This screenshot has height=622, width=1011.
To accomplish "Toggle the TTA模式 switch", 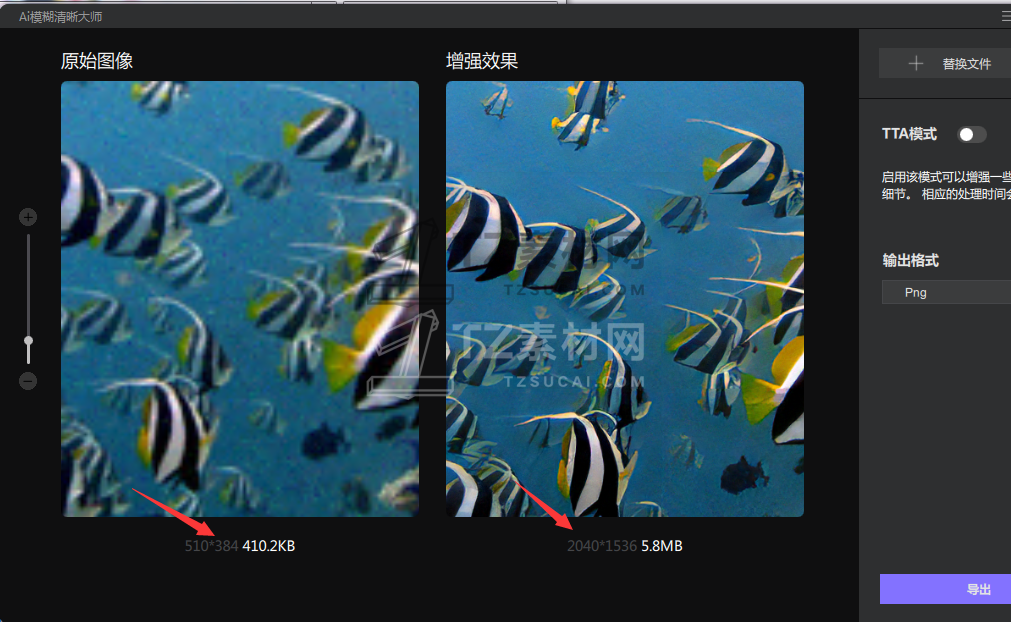I will 972,134.
